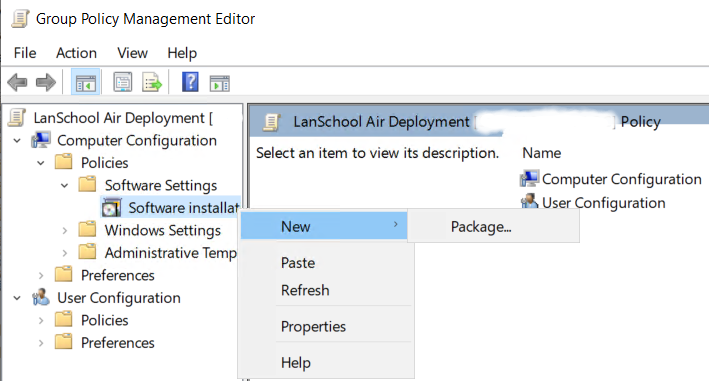Open the Properties toolbar icon

point(123,83)
